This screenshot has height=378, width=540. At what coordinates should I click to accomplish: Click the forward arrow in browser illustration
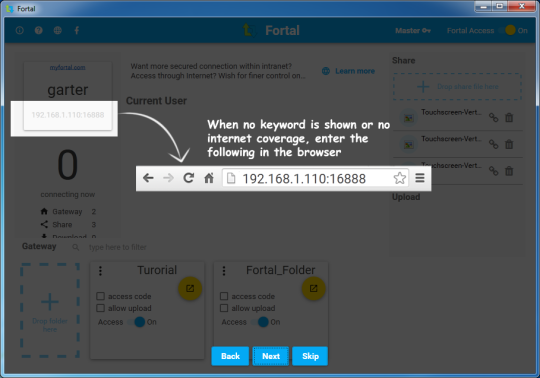click(x=168, y=178)
